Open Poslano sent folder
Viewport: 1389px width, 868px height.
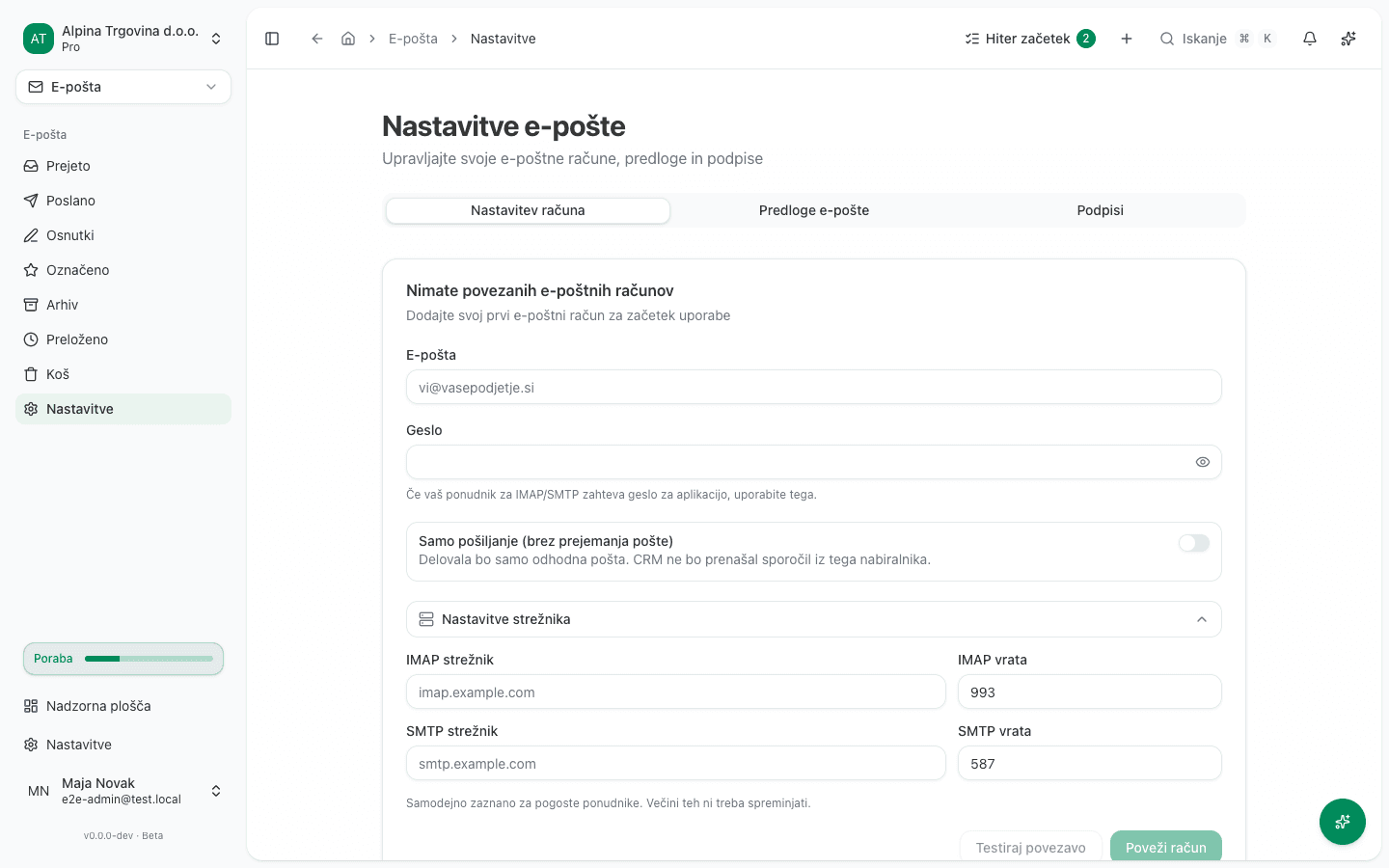(123, 201)
